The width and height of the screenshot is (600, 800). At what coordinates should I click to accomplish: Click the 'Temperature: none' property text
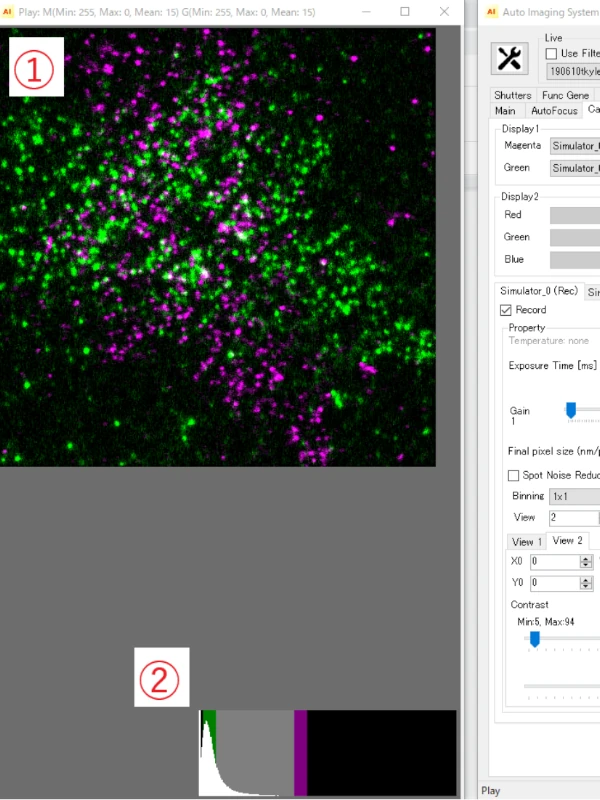pos(548,341)
